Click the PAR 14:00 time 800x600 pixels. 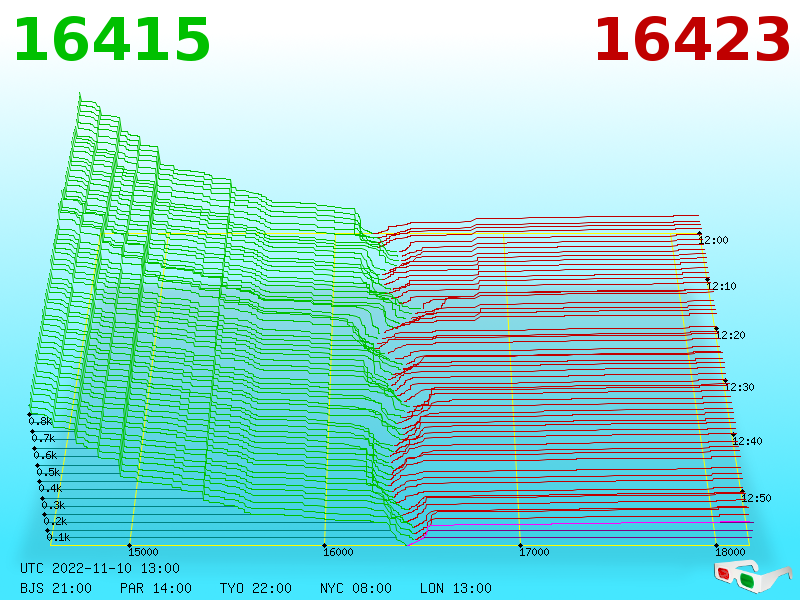tap(156, 588)
